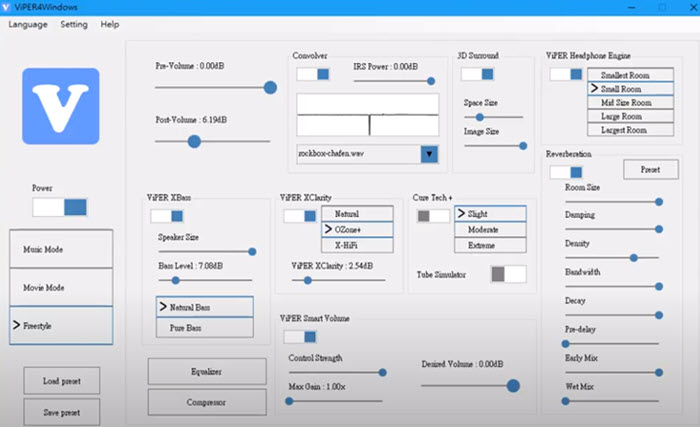
Task: Click the Pre-Volume slider handle
Action: tap(270, 88)
